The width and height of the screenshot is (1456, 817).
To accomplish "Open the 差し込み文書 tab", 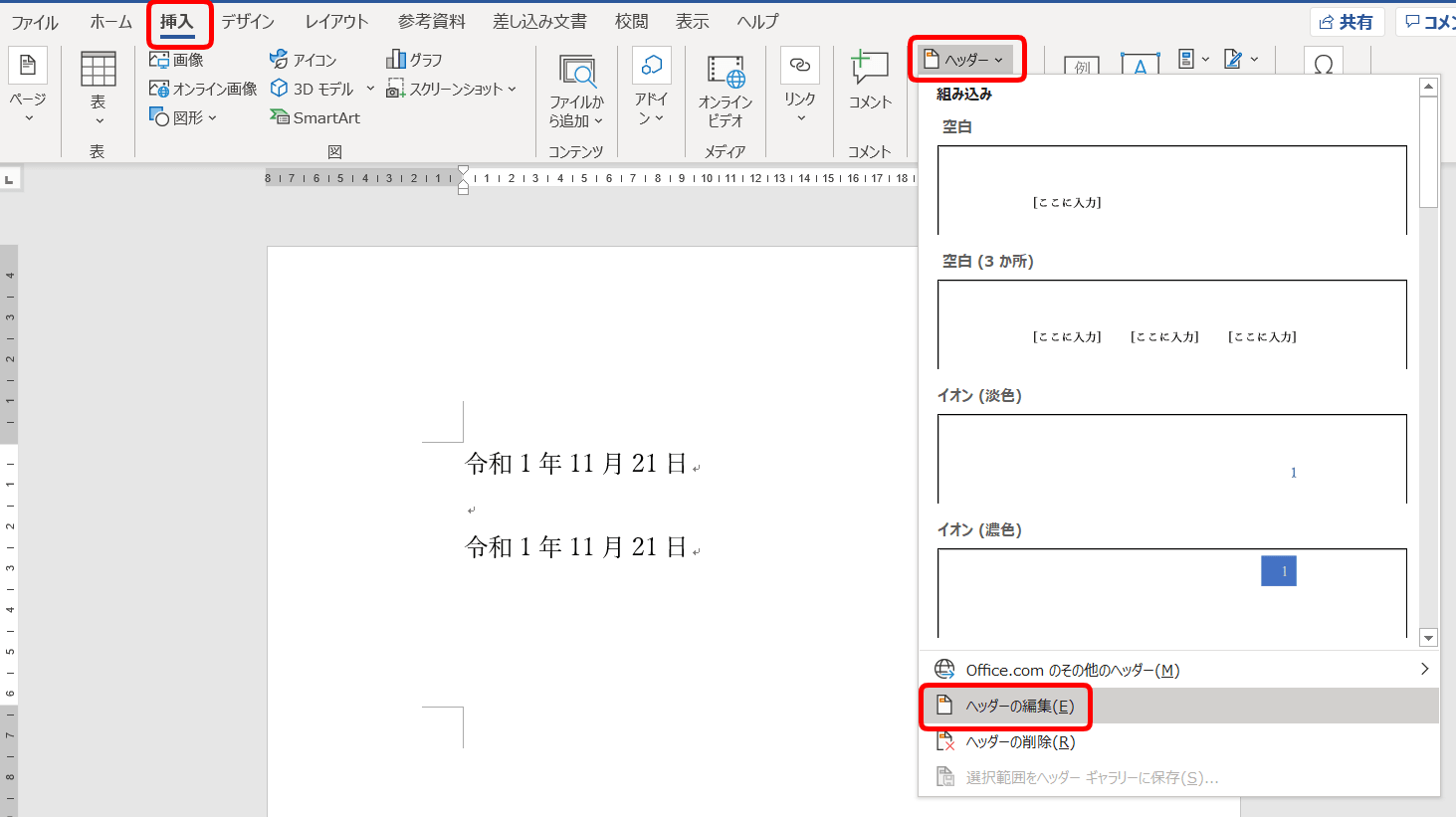I will 539,22.
